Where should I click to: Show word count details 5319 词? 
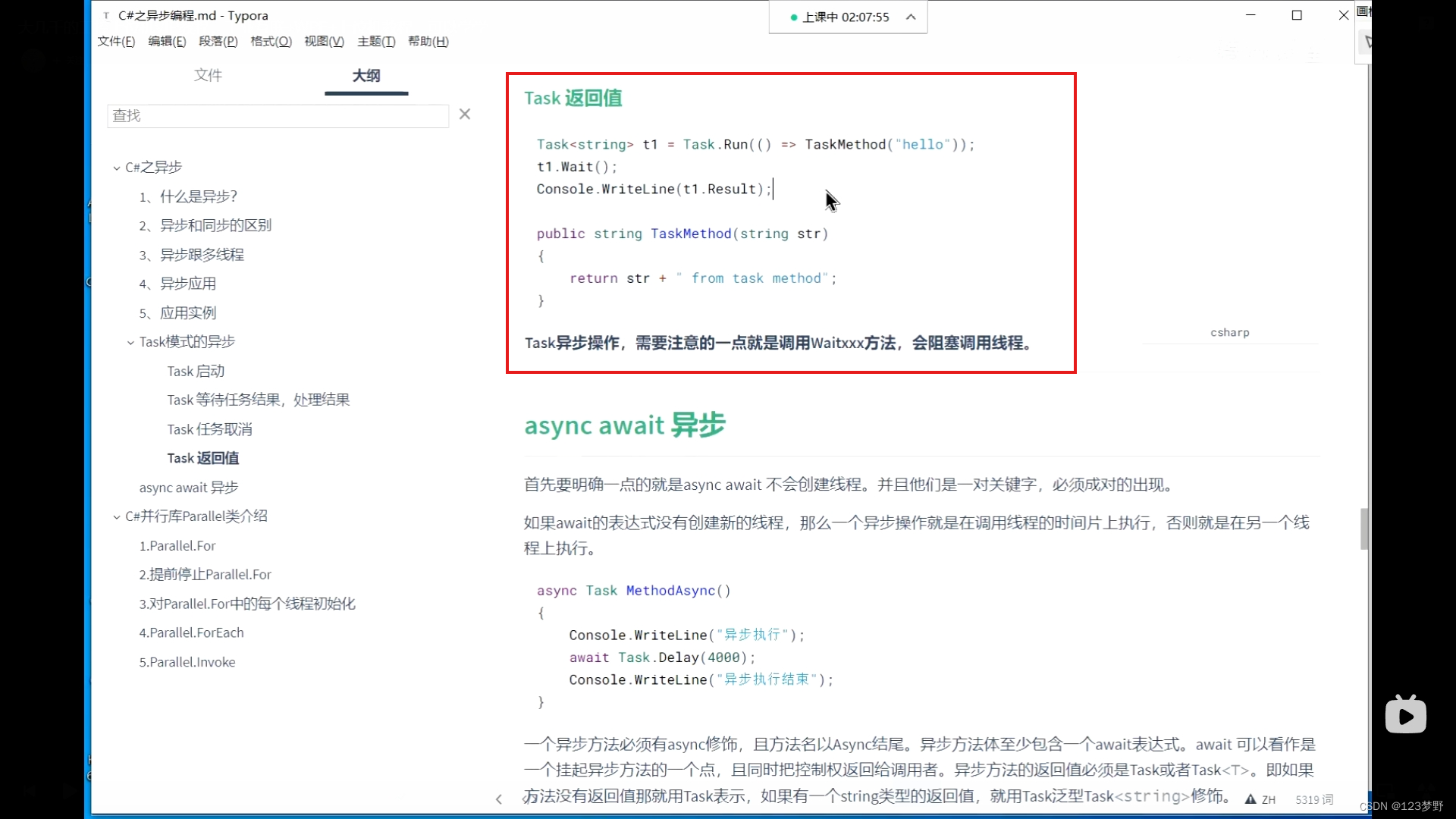click(x=1314, y=799)
